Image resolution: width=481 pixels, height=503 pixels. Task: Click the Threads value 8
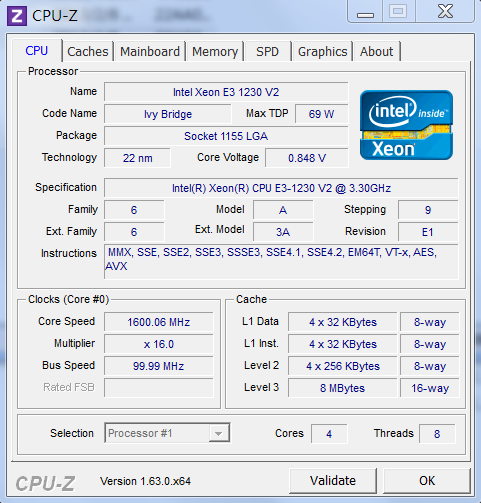437,434
